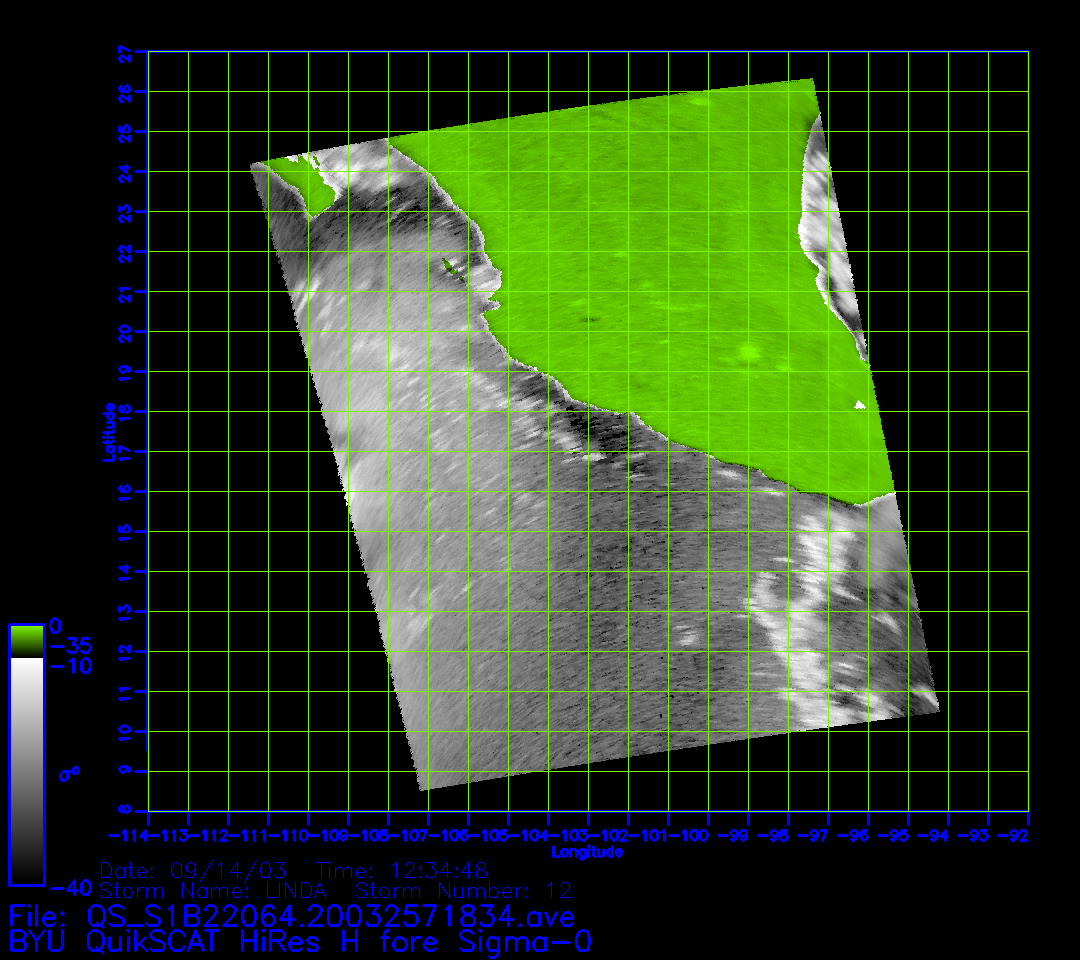This screenshot has height=960, width=1080.
Task: Click the Storm Name: LINDA text
Action: pos(221,890)
